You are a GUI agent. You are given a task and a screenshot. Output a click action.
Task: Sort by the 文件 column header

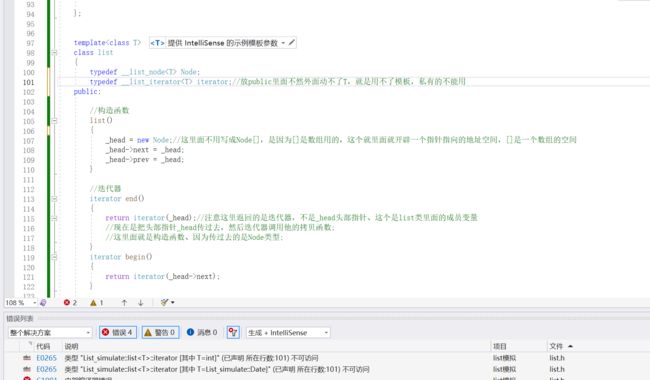click(556, 346)
